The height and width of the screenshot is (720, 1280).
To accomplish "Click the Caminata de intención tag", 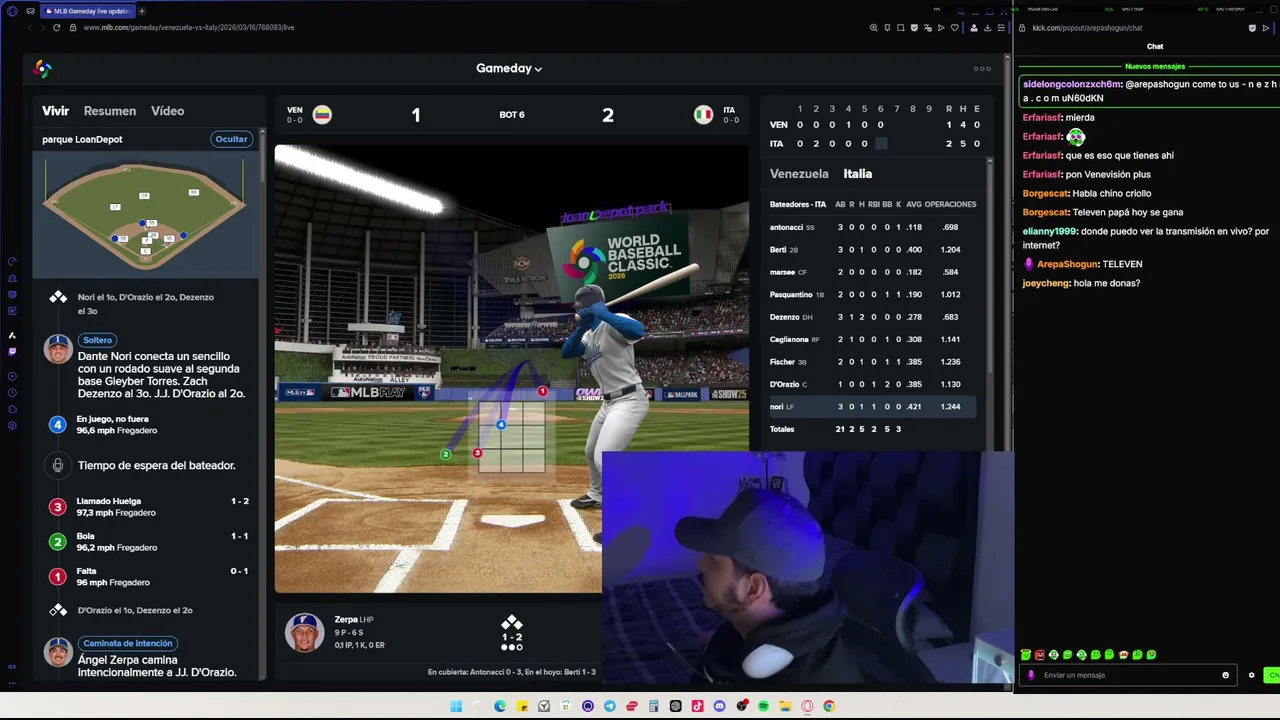I will 128,643.
